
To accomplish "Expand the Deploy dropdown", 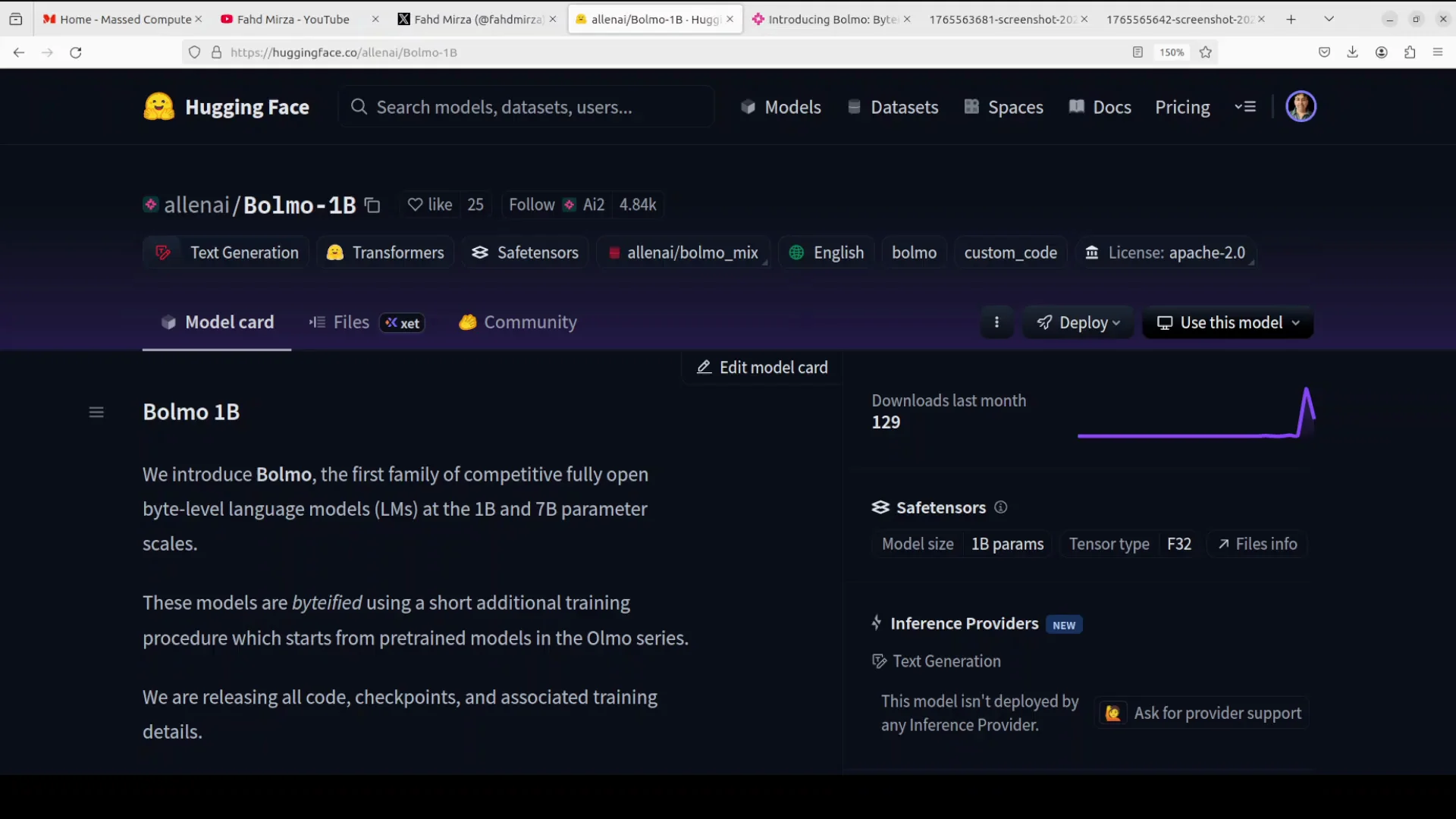I will pos(1078,323).
